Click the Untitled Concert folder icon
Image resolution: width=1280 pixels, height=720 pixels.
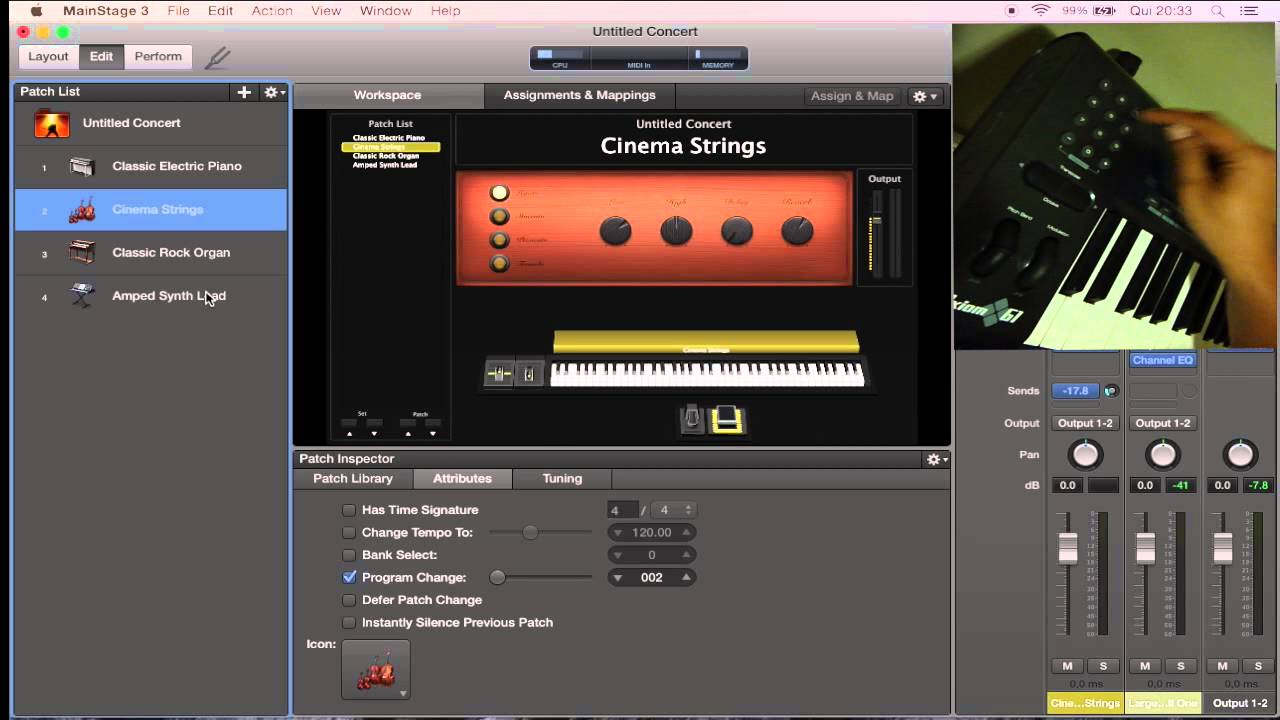click(52, 123)
